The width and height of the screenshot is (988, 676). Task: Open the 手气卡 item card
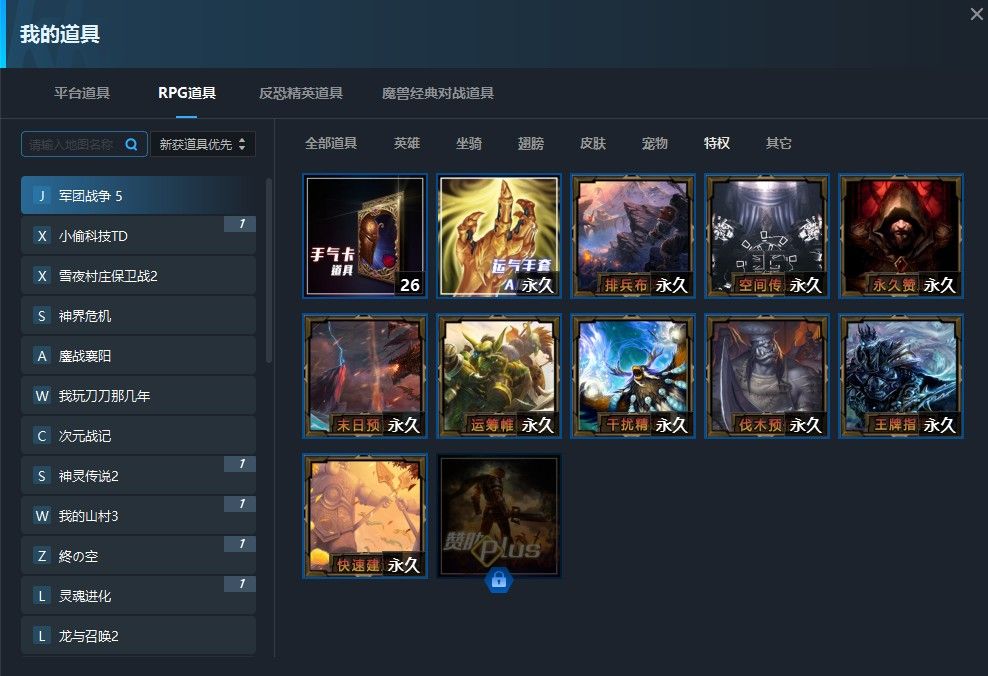(x=365, y=236)
